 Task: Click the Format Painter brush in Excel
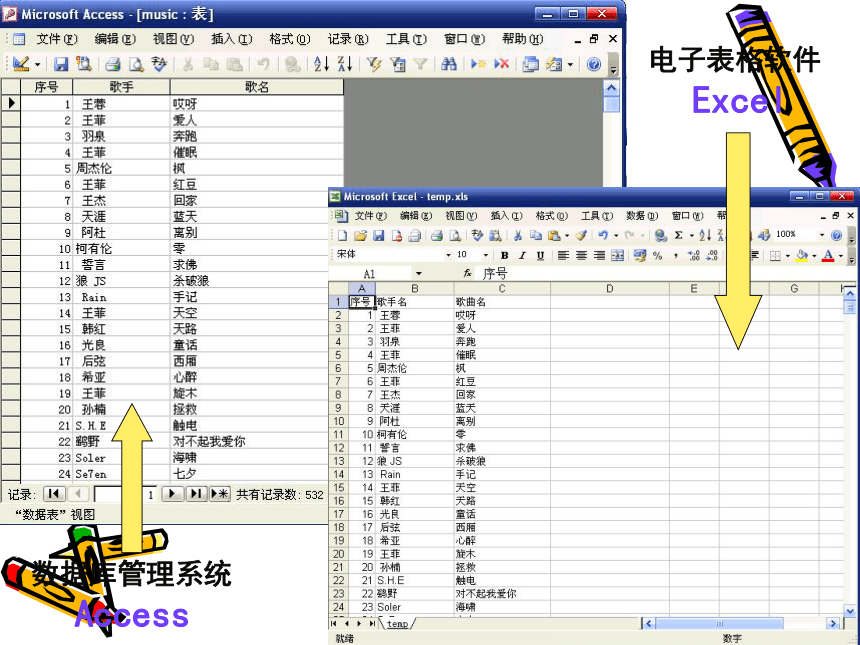[x=581, y=236]
